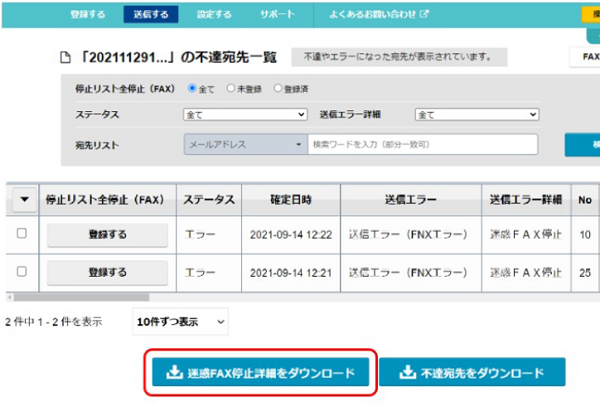
Task: Tick the checkbox for the 12:21 row
Action: [22, 271]
